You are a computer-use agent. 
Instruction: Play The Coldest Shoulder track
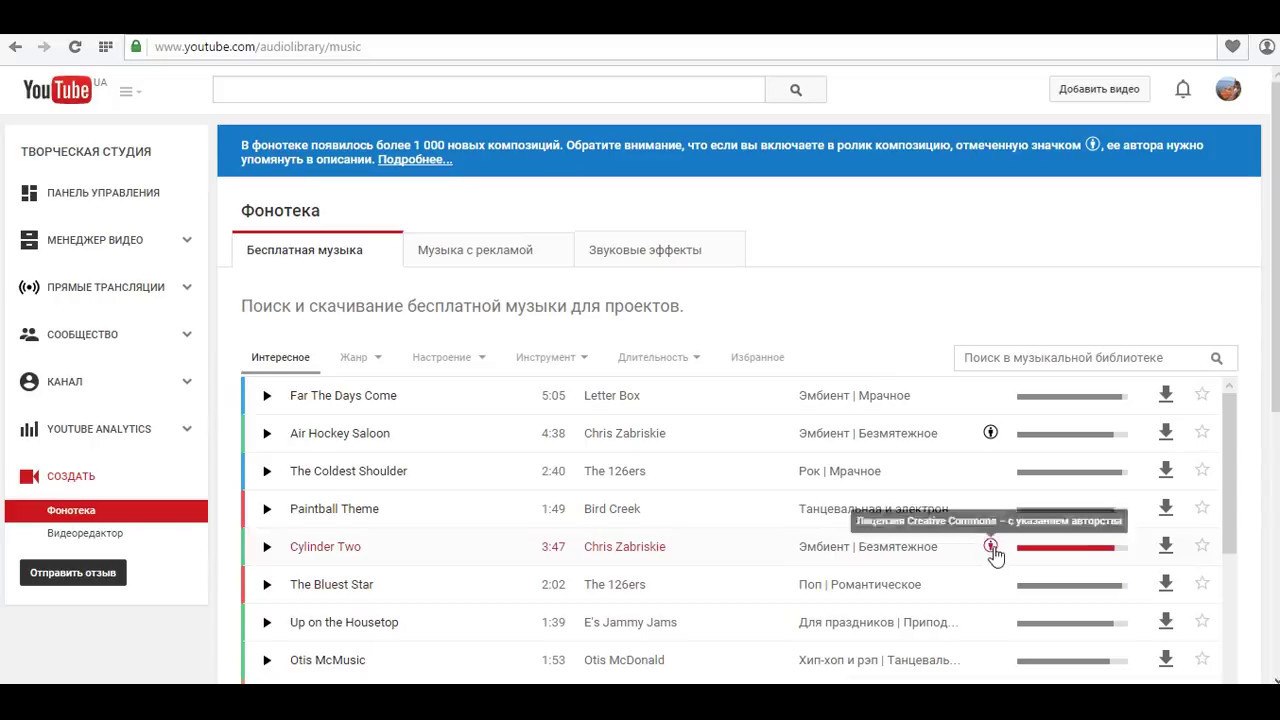click(x=267, y=472)
